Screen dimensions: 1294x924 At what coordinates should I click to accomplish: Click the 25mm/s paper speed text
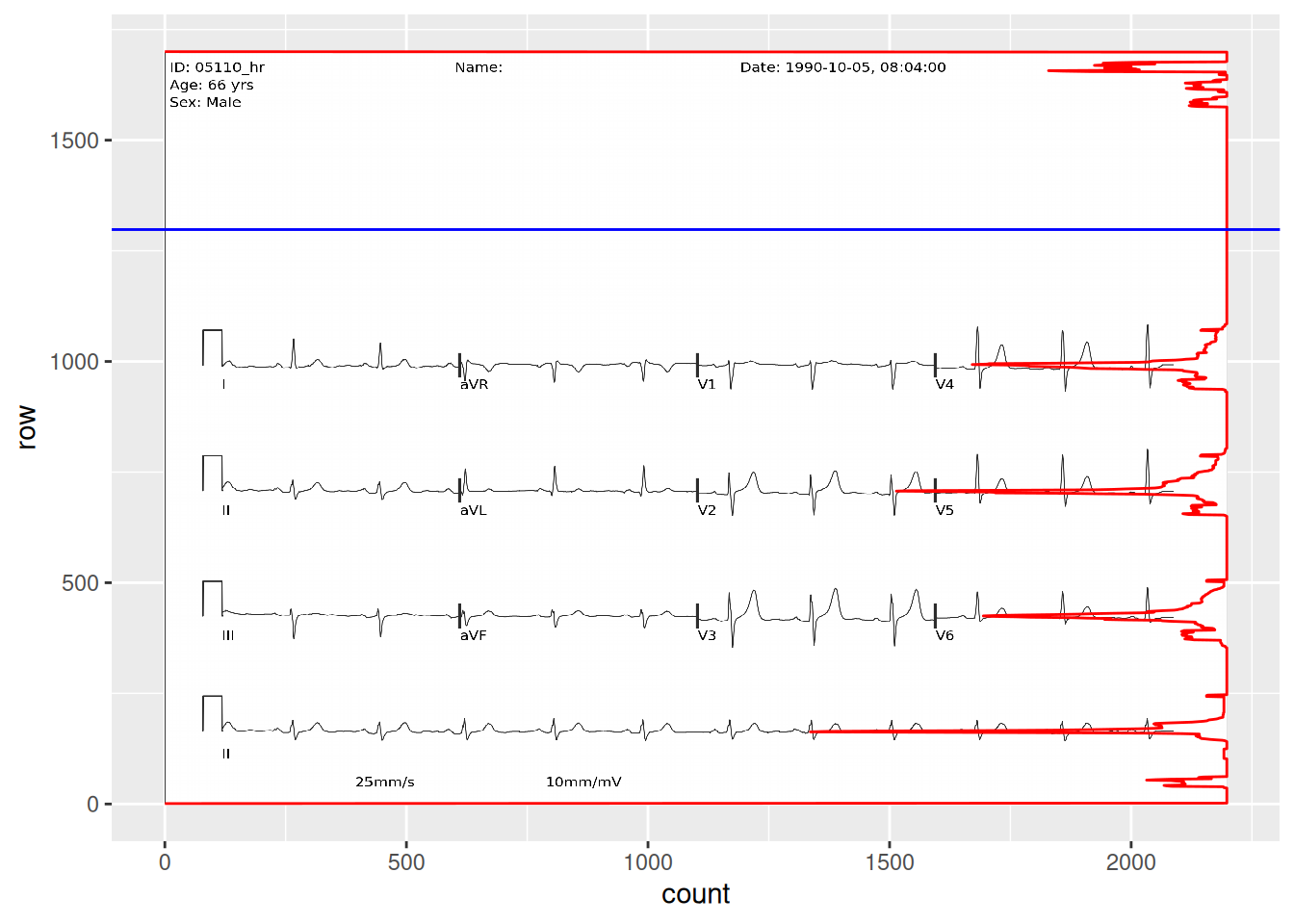[384, 782]
